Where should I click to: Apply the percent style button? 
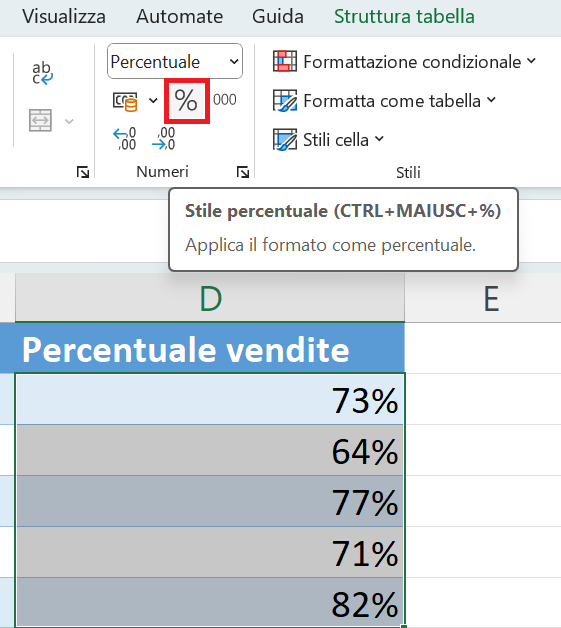[187, 101]
